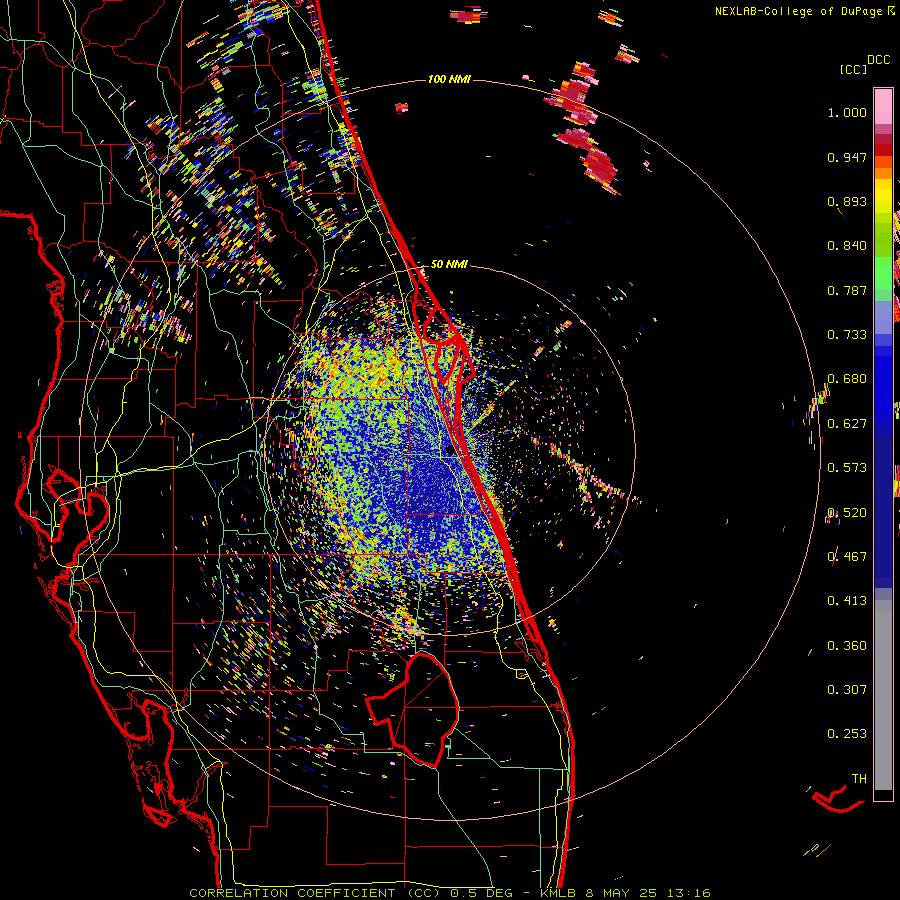Pick the orange segment of the color bar
900x900 pixels.
click(883, 173)
